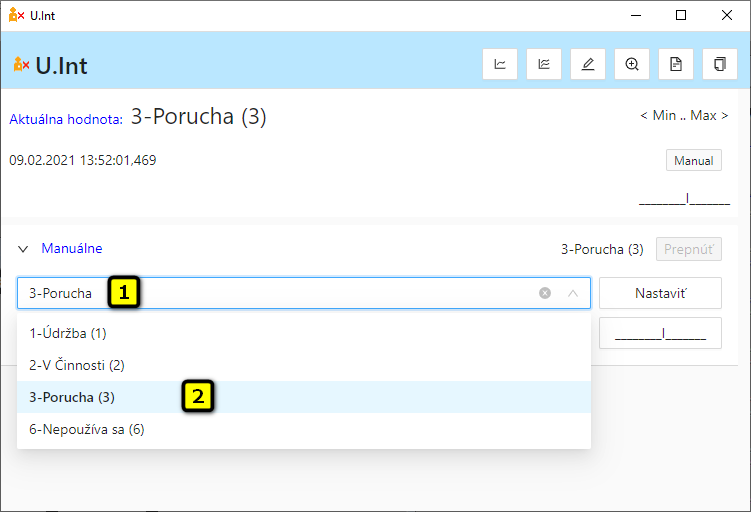Click the < Min .. Max > range label
The width and height of the screenshot is (751, 512).
(684, 116)
